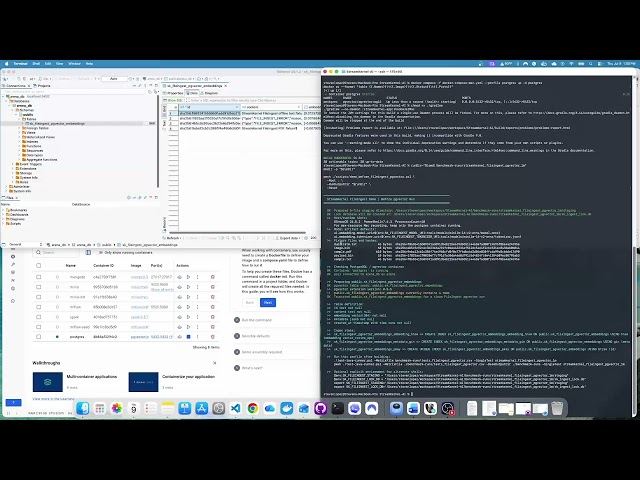Open more actions for postgres row
The height and width of the screenshot is (480, 640).
[x=198, y=337]
